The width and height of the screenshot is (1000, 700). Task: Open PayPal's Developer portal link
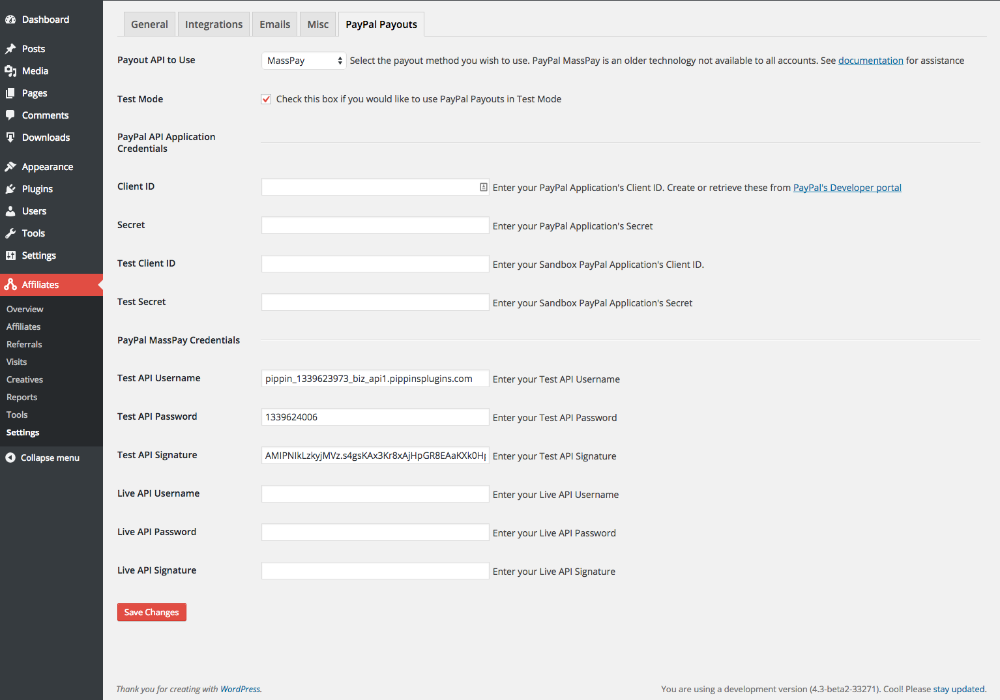pos(847,187)
